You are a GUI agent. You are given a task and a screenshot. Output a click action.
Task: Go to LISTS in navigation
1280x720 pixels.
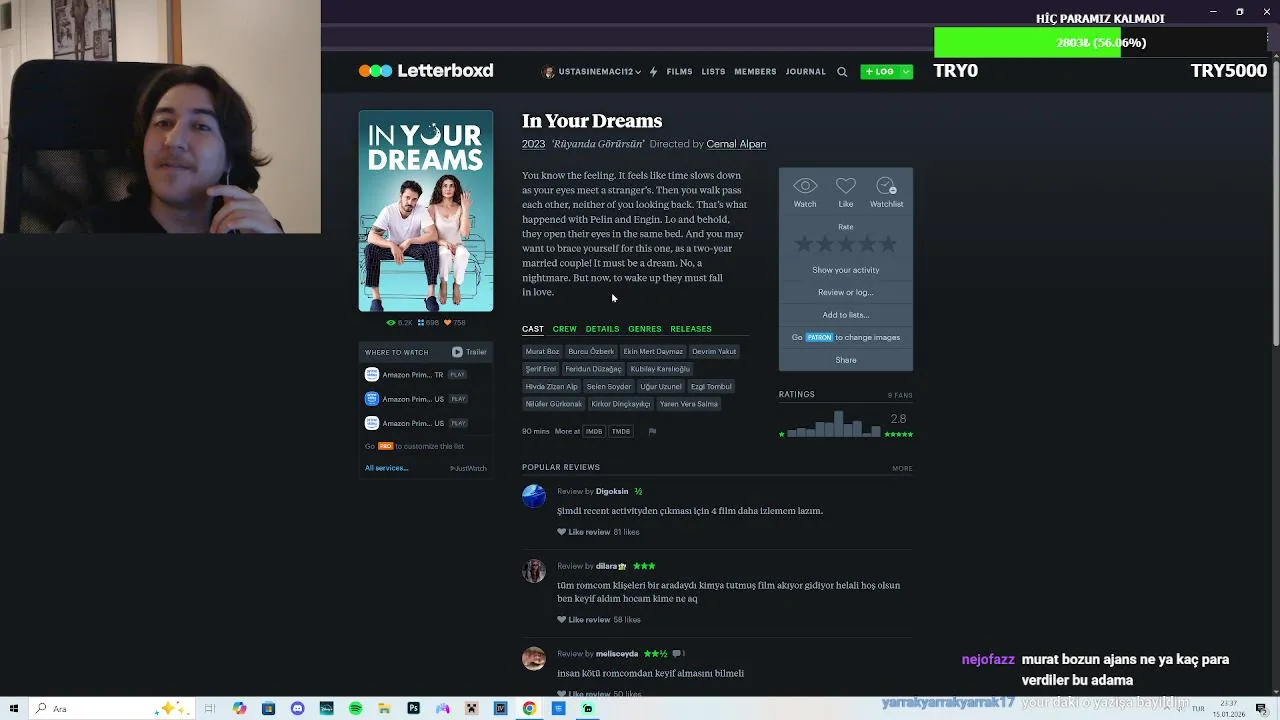[713, 72]
